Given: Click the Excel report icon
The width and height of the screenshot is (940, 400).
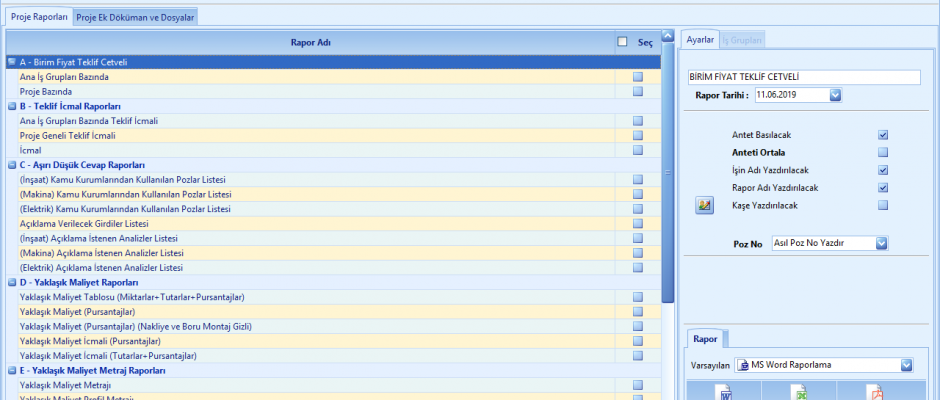Looking at the screenshot, I should [x=802, y=393].
